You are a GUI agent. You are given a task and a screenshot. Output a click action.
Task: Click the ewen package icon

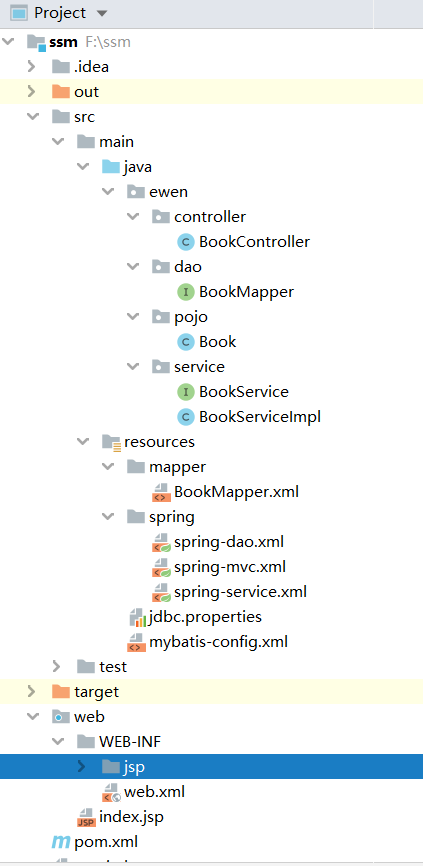click(136, 192)
